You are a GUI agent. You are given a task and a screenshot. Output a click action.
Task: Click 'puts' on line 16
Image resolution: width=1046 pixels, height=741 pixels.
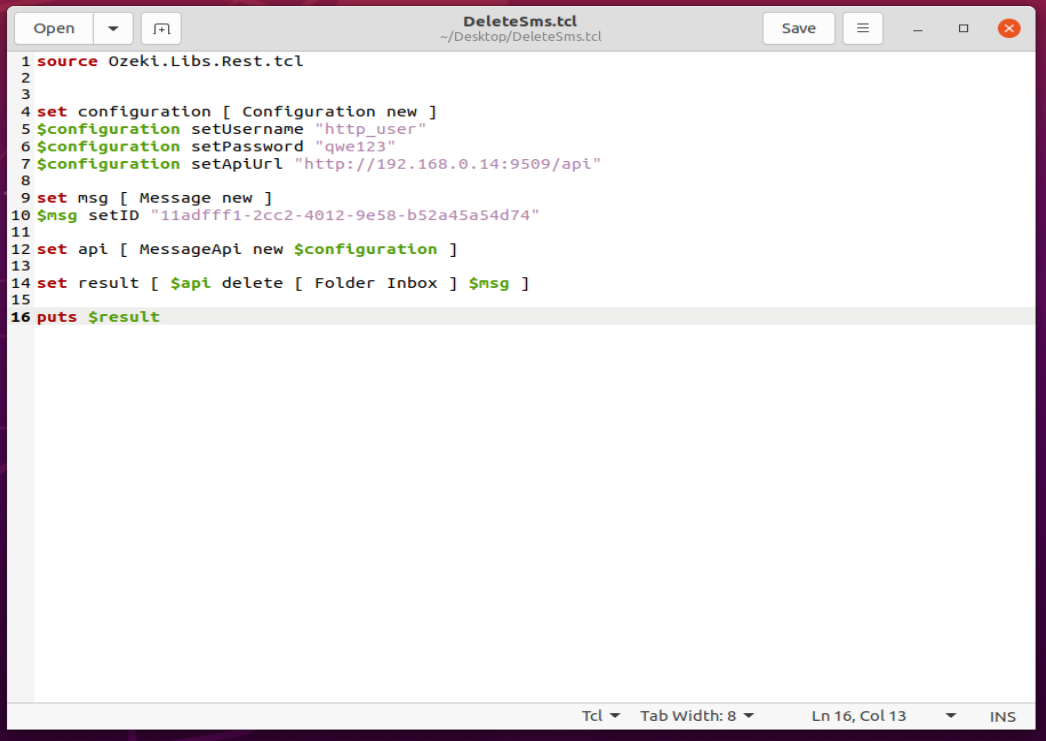point(57,317)
